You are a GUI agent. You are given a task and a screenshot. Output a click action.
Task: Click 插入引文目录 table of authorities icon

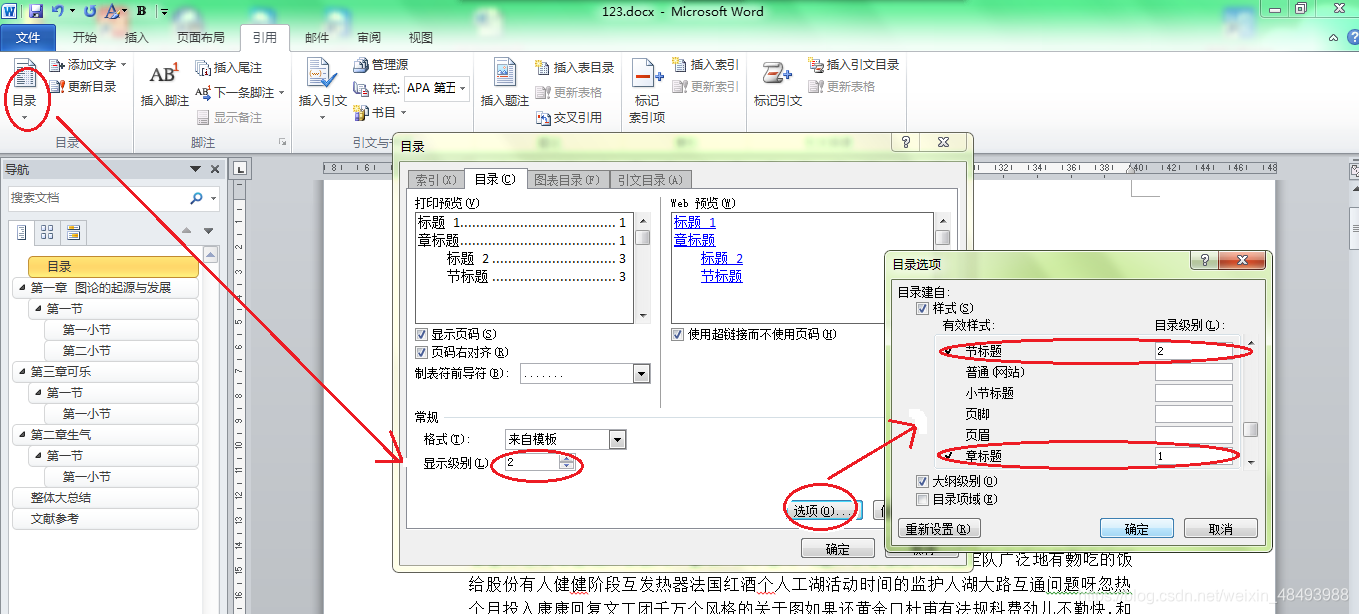pyautogui.click(x=816, y=65)
